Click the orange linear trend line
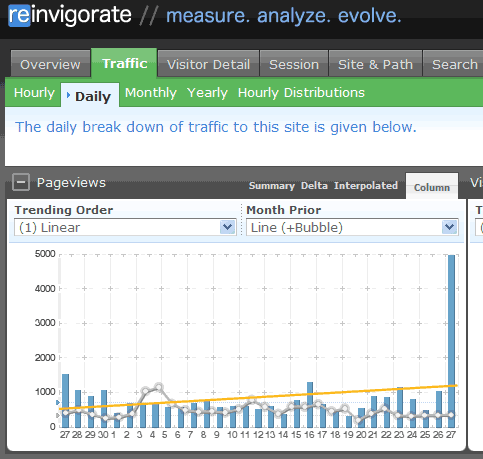 point(258,397)
